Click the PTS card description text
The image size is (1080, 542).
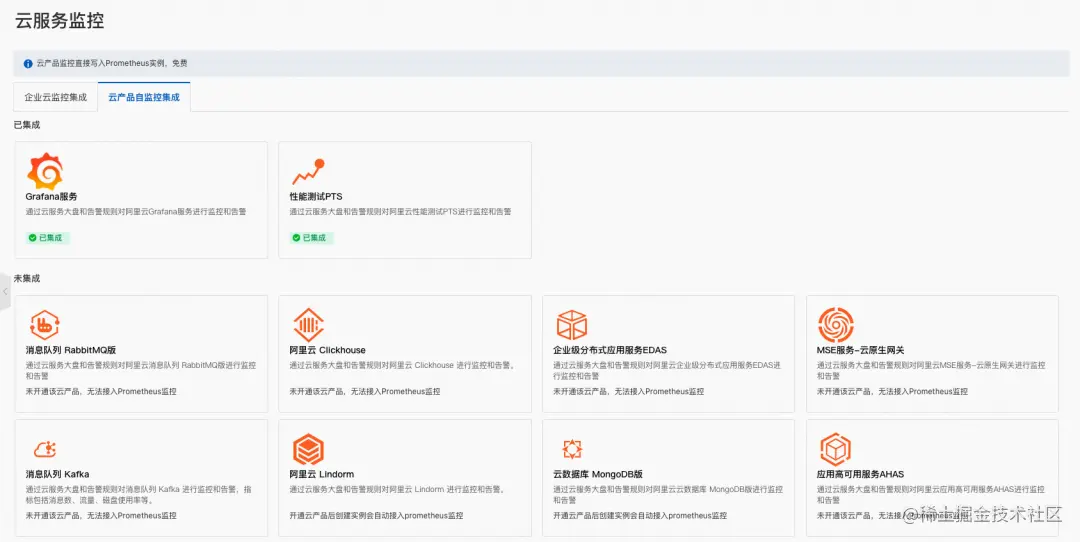[400, 211]
